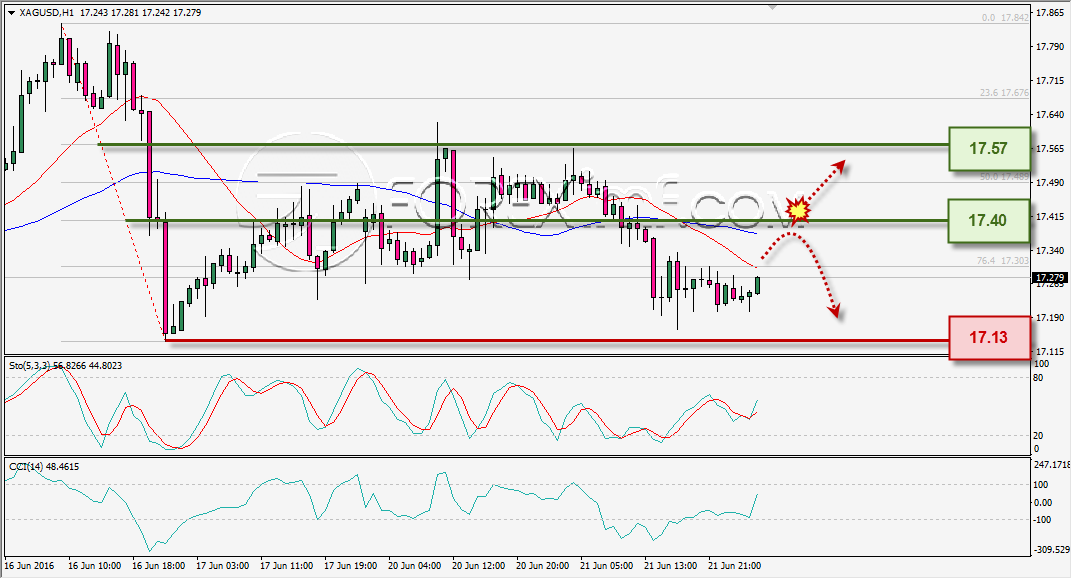The image size is (1072, 579).
Task: Click price axis label 17.490
Action: click(x=1050, y=183)
